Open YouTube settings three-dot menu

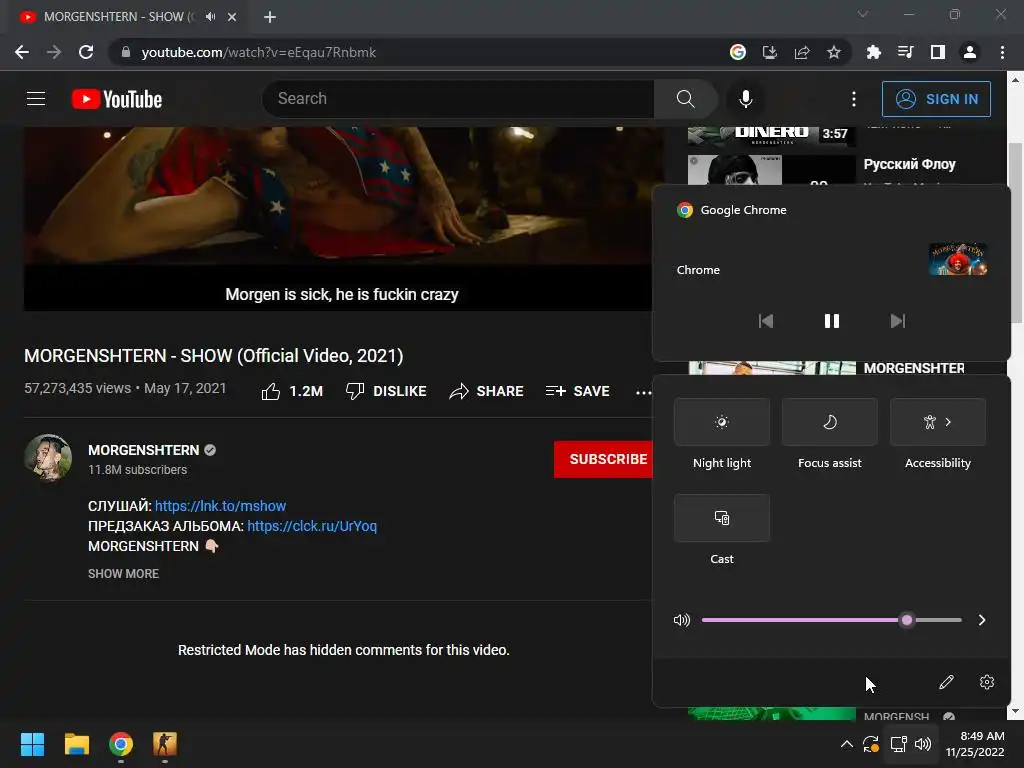[x=854, y=99]
